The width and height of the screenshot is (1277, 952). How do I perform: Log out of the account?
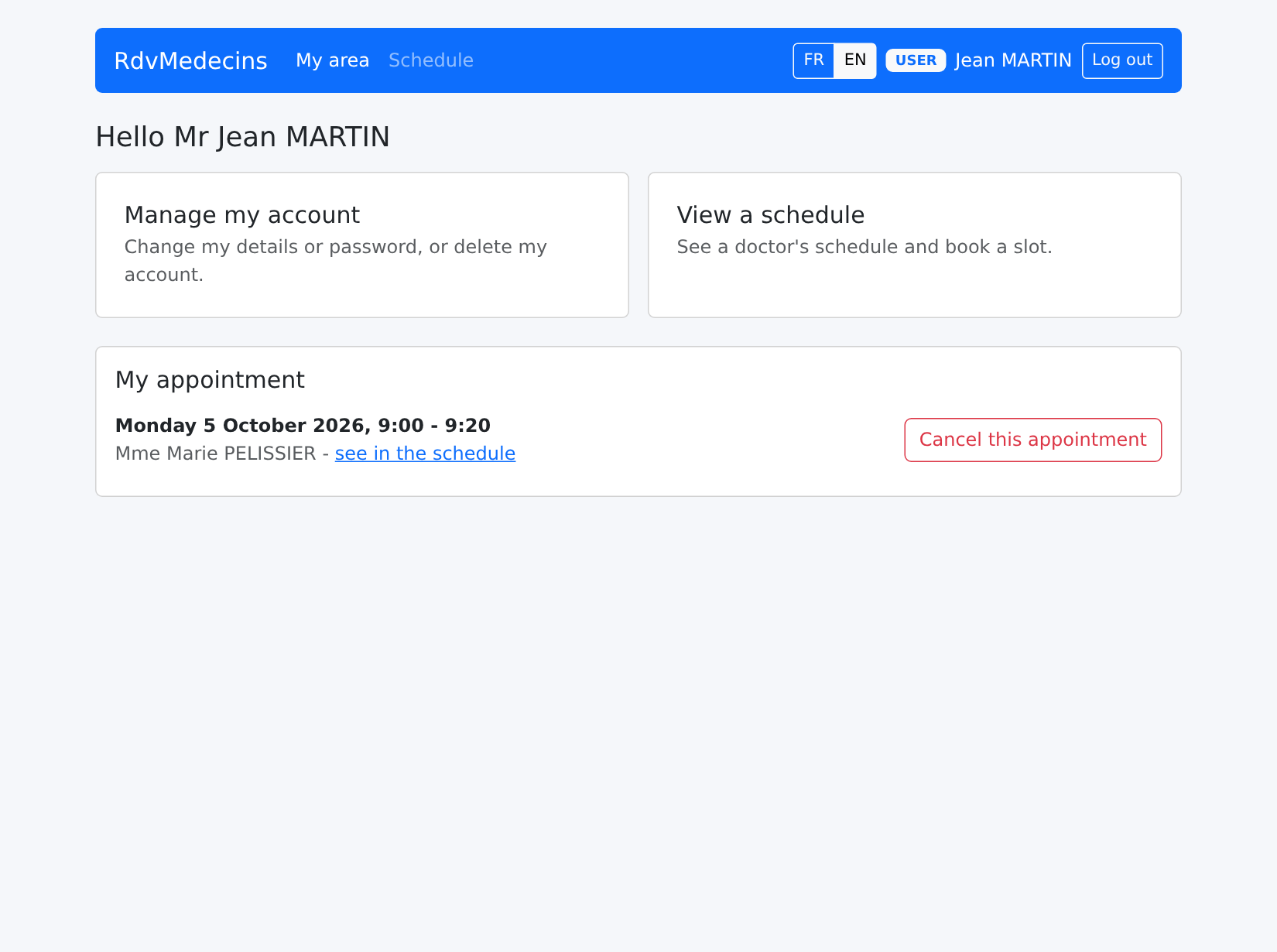click(x=1122, y=60)
